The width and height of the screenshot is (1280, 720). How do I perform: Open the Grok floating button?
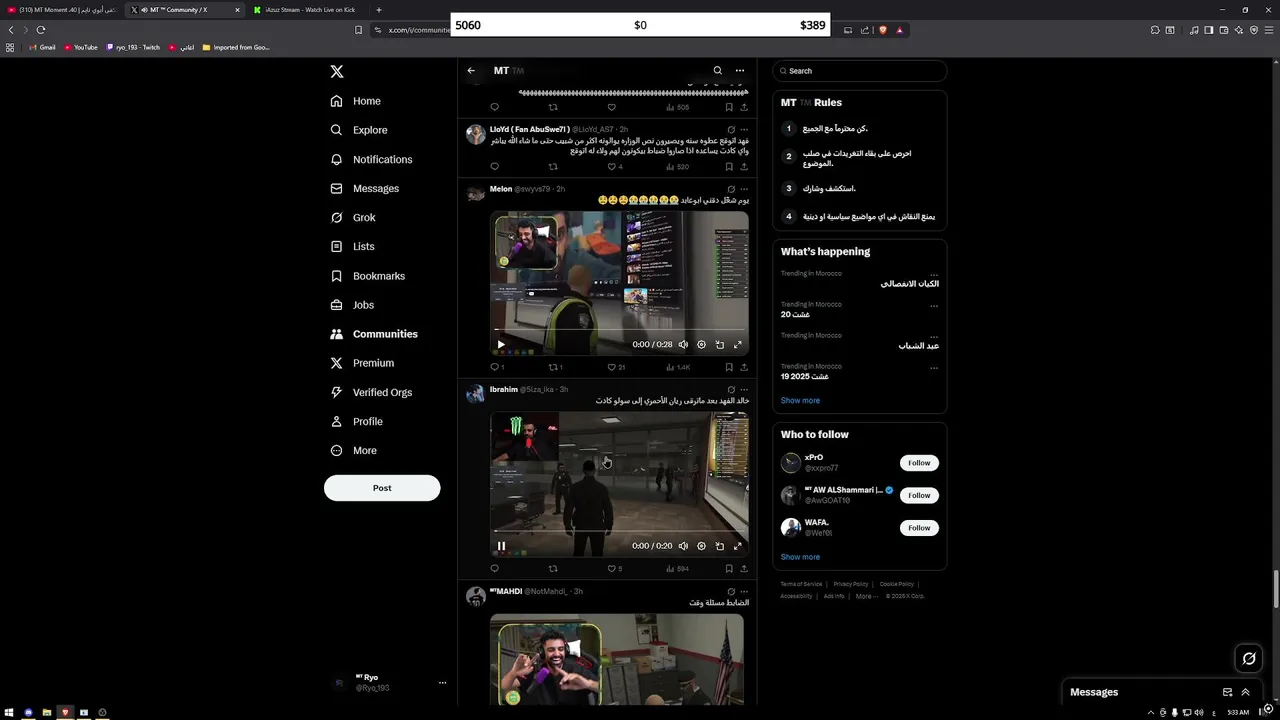click(x=1249, y=658)
